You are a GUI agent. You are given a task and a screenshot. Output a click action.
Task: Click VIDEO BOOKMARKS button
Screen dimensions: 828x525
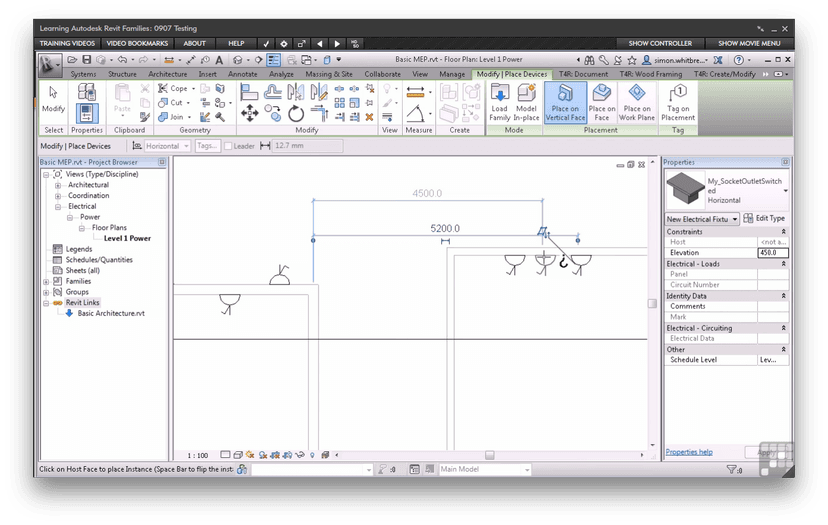137,43
